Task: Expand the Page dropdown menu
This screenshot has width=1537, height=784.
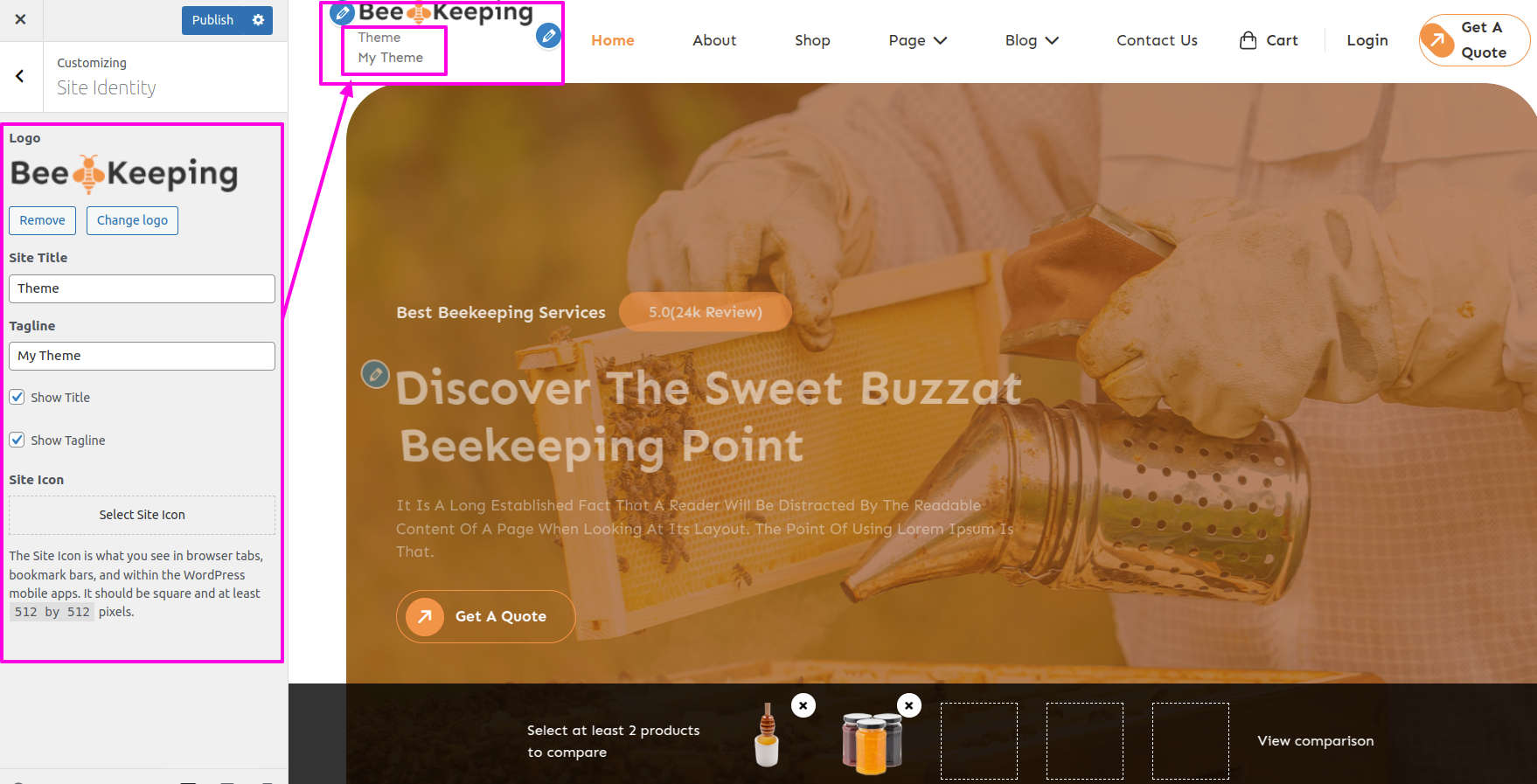Action: pyautogui.click(x=917, y=40)
